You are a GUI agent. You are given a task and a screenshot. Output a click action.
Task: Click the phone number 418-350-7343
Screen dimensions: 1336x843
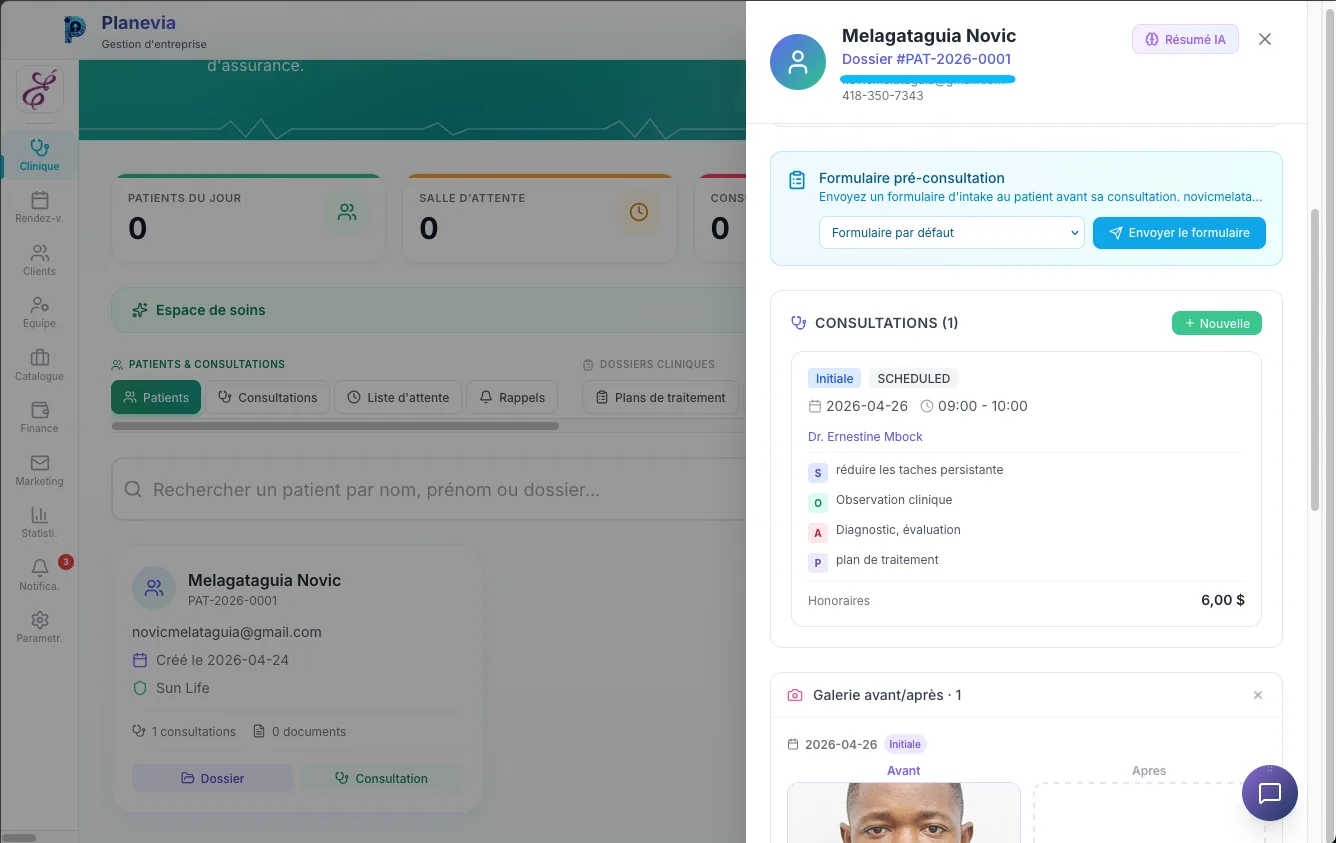[x=883, y=96]
